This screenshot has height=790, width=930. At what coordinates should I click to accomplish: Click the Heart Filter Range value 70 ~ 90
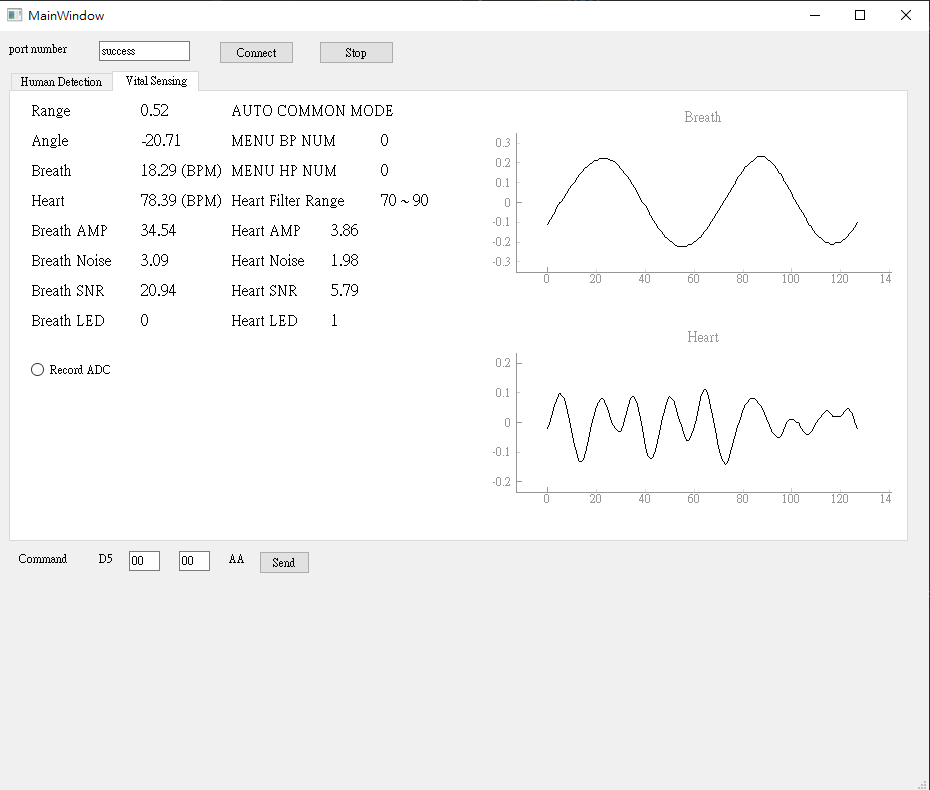point(404,200)
